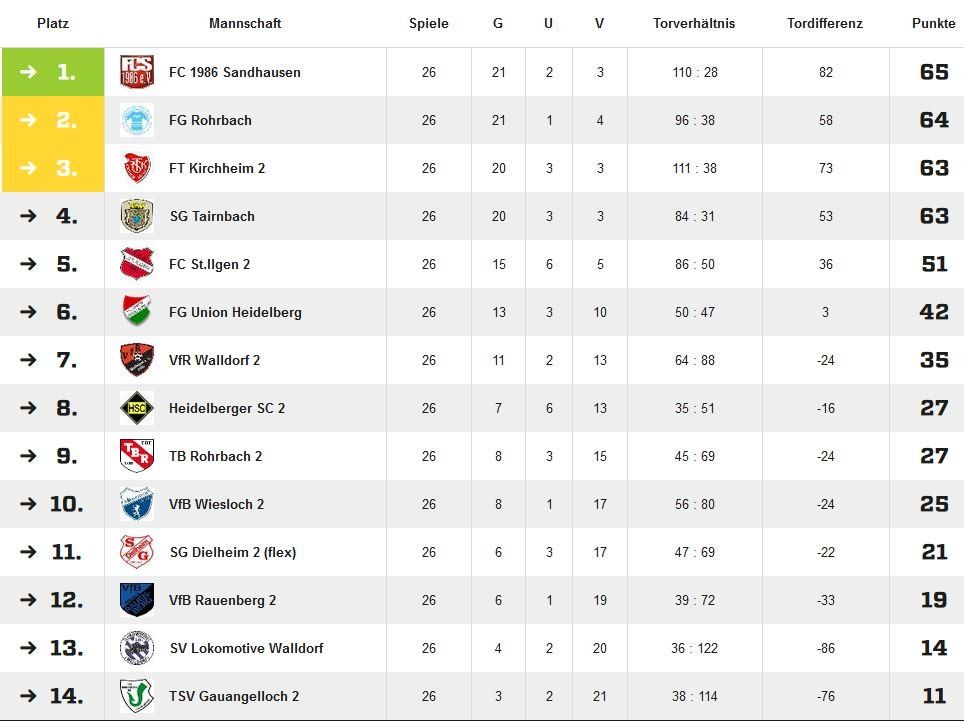Image resolution: width=964 pixels, height=721 pixels.
Task: Click the Heidelberger SC 2 HSC logo
Action: click(x=136, y=408)
